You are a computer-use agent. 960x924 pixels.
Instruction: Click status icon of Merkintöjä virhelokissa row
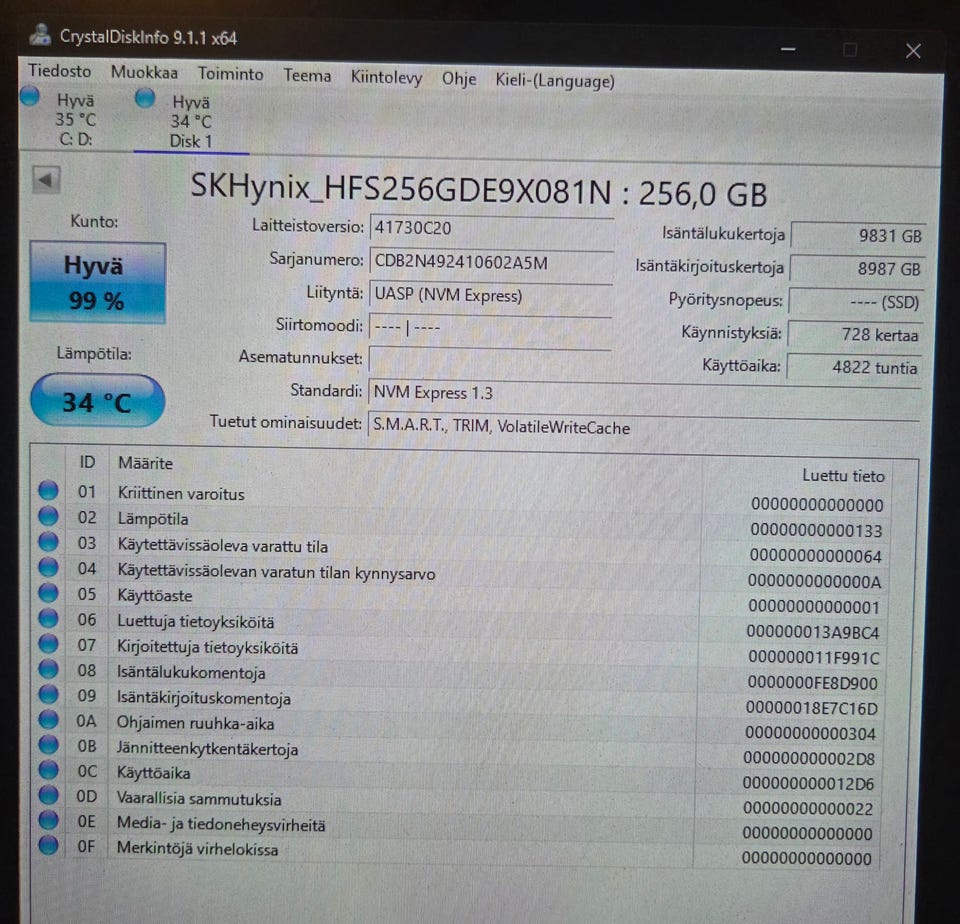[48, 845]
